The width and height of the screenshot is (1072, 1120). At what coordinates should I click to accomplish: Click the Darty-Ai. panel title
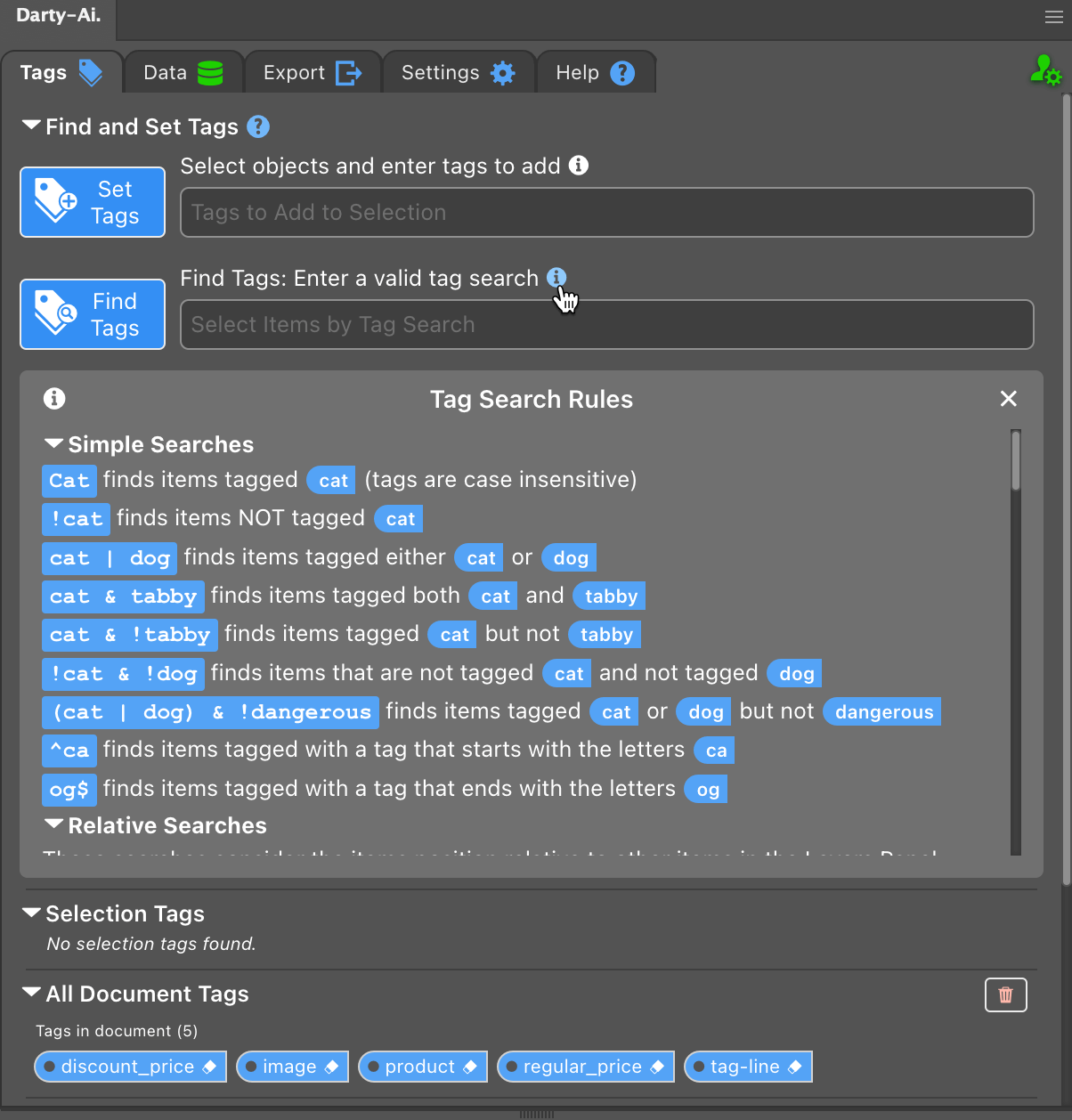58,16
